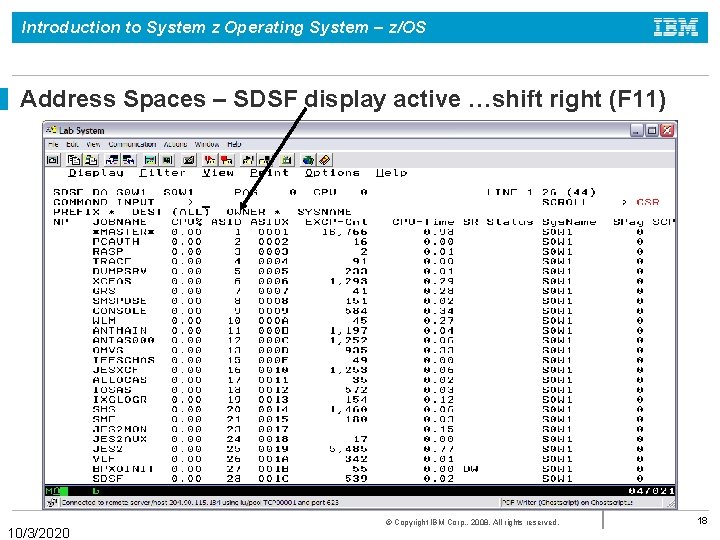Image resolution: width=720 pixels, height=540 pixels.
Task: Select the JESXCF job name
Action: pyautogui.click(x=116, y=370)
